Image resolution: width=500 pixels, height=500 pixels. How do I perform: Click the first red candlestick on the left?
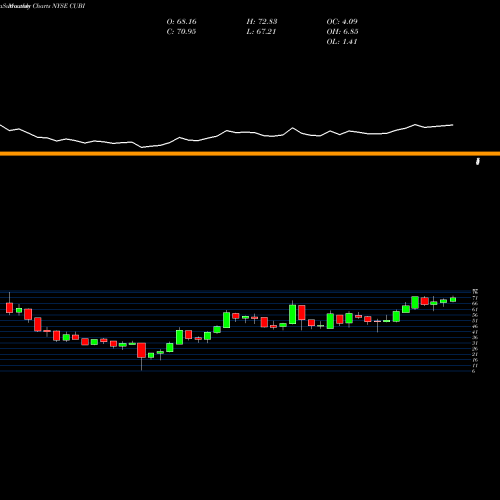[x=9, y=308]
